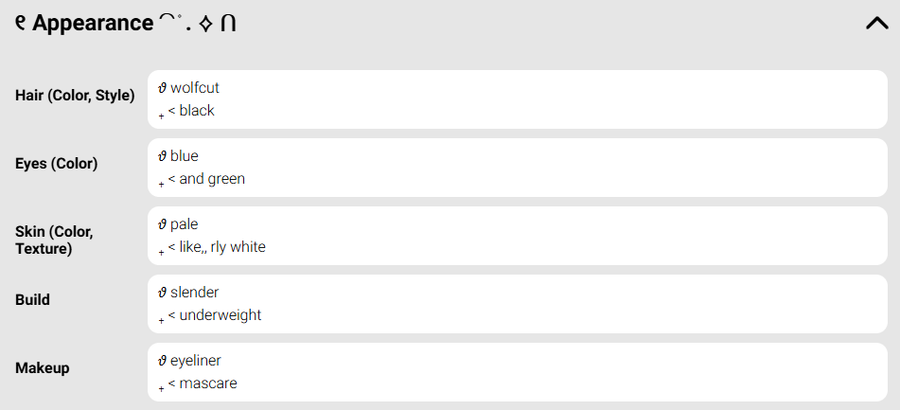Click the Build label
The width and height of the screenshot is (900, 410).
click(33, 299)
